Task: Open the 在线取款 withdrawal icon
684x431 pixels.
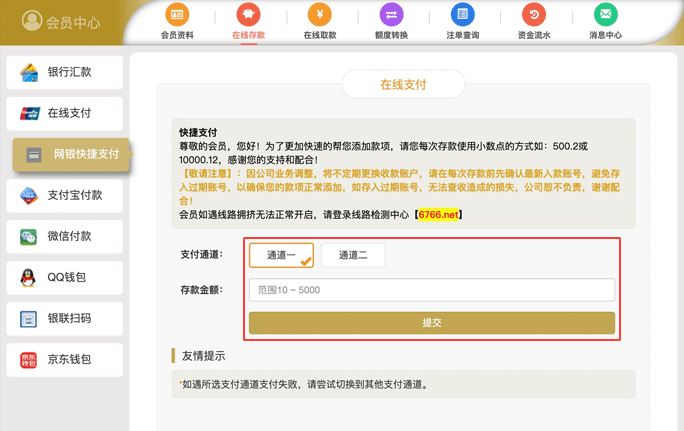Action: click(320, 15)
